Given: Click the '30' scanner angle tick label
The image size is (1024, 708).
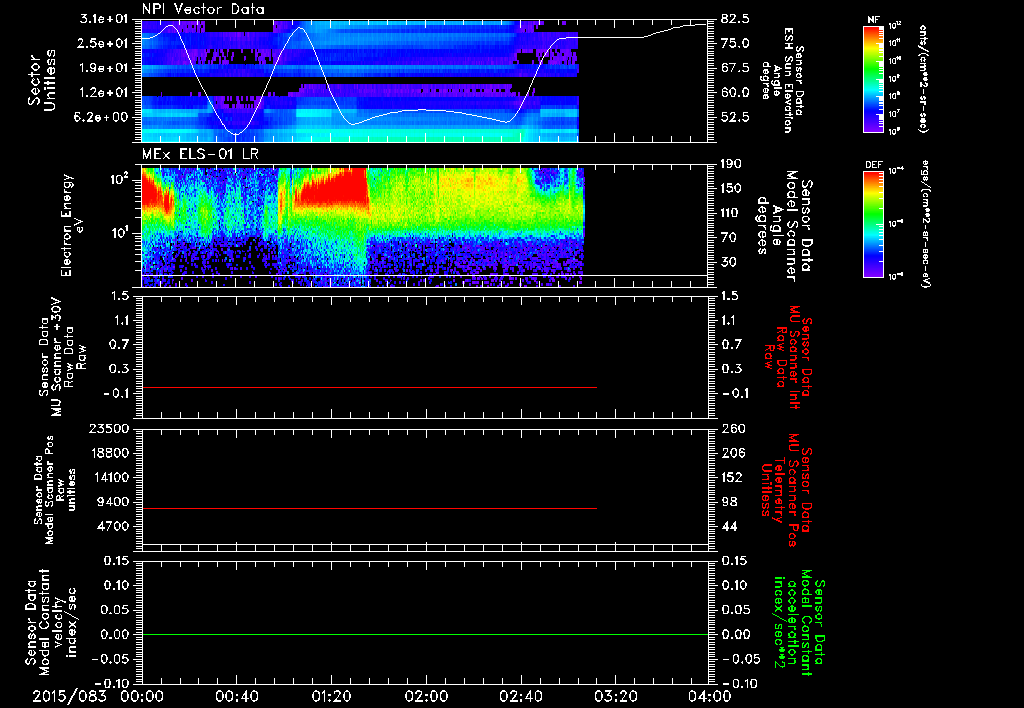Looking at the screenshot, I should click(x=729, y=262).
